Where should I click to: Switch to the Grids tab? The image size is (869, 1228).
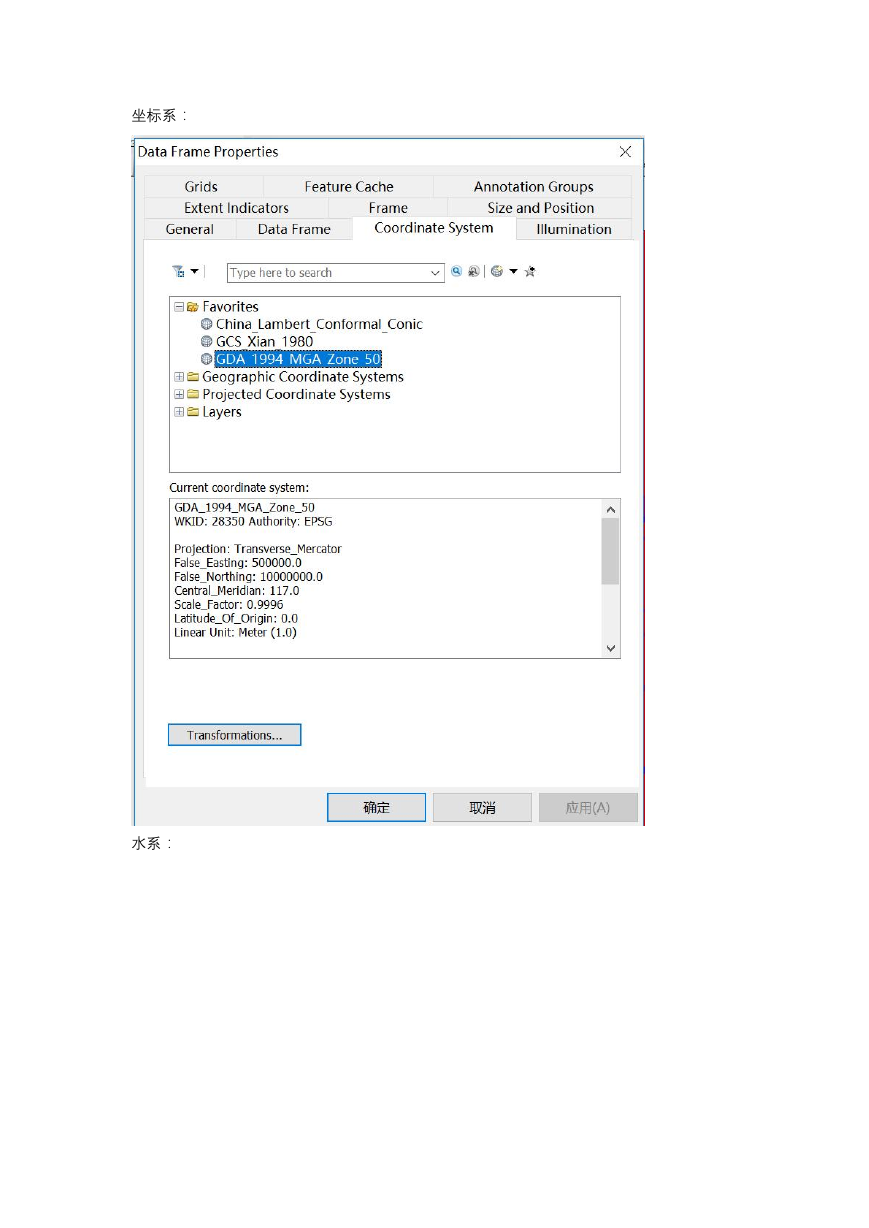pyautogui.click(x=201, y=187)
